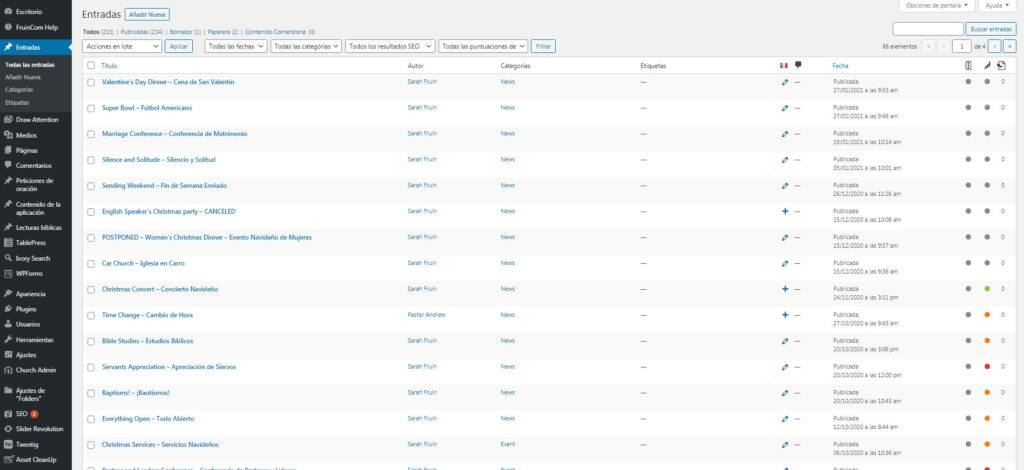Expand the Todas las fechas filter

(x=235, y=46)
